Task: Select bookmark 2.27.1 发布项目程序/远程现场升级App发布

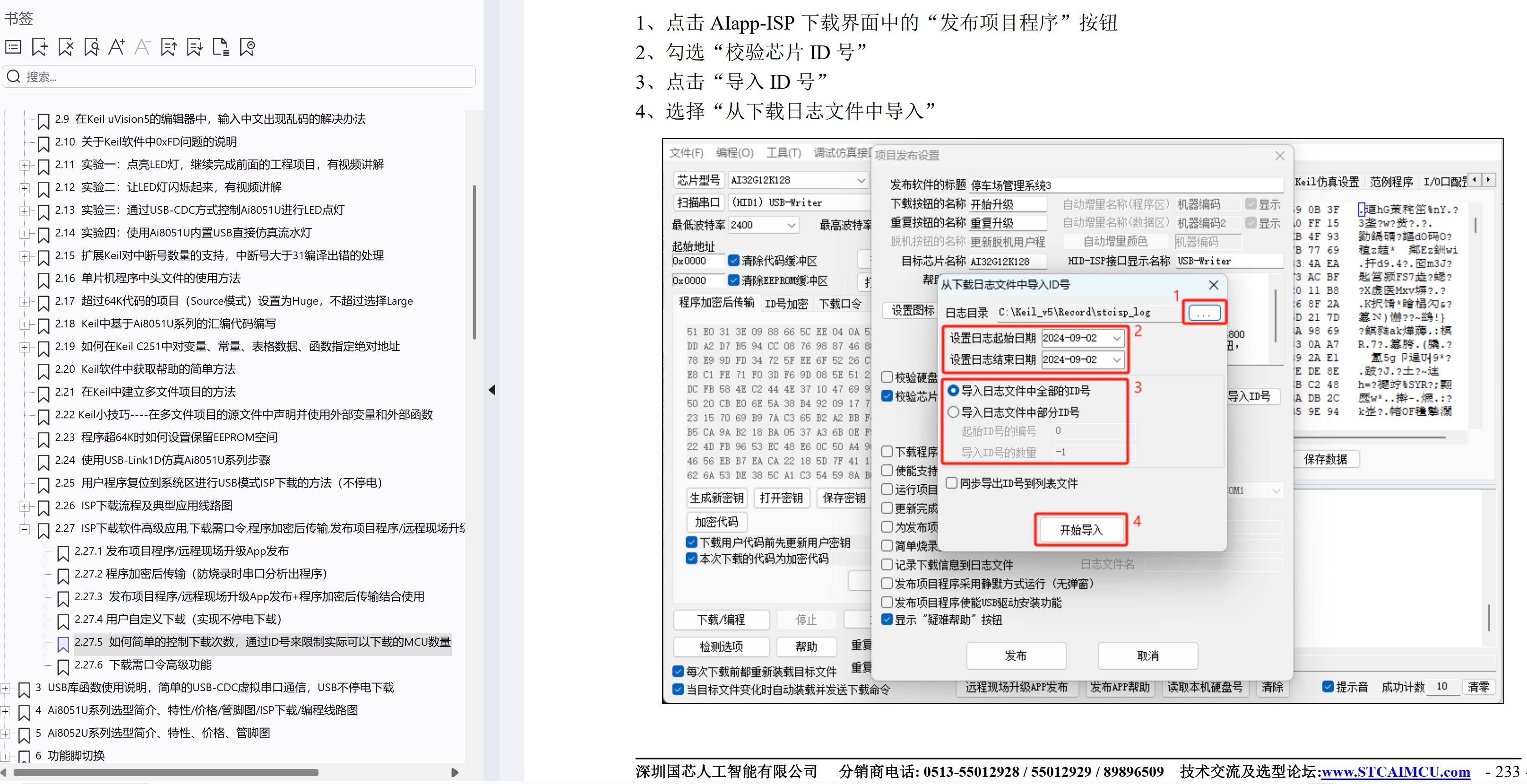Action: 181,551
